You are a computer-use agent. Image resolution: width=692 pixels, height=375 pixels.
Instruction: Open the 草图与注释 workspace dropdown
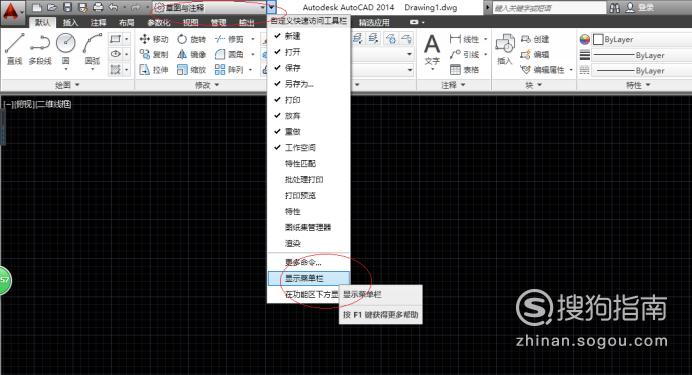pos(210,8)
